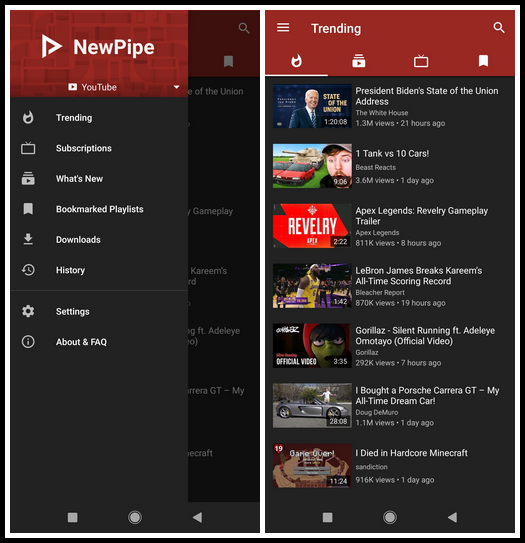
Task: Click title LeBron James Breaks Kareem's Record
Action: [x=419, y=276]
